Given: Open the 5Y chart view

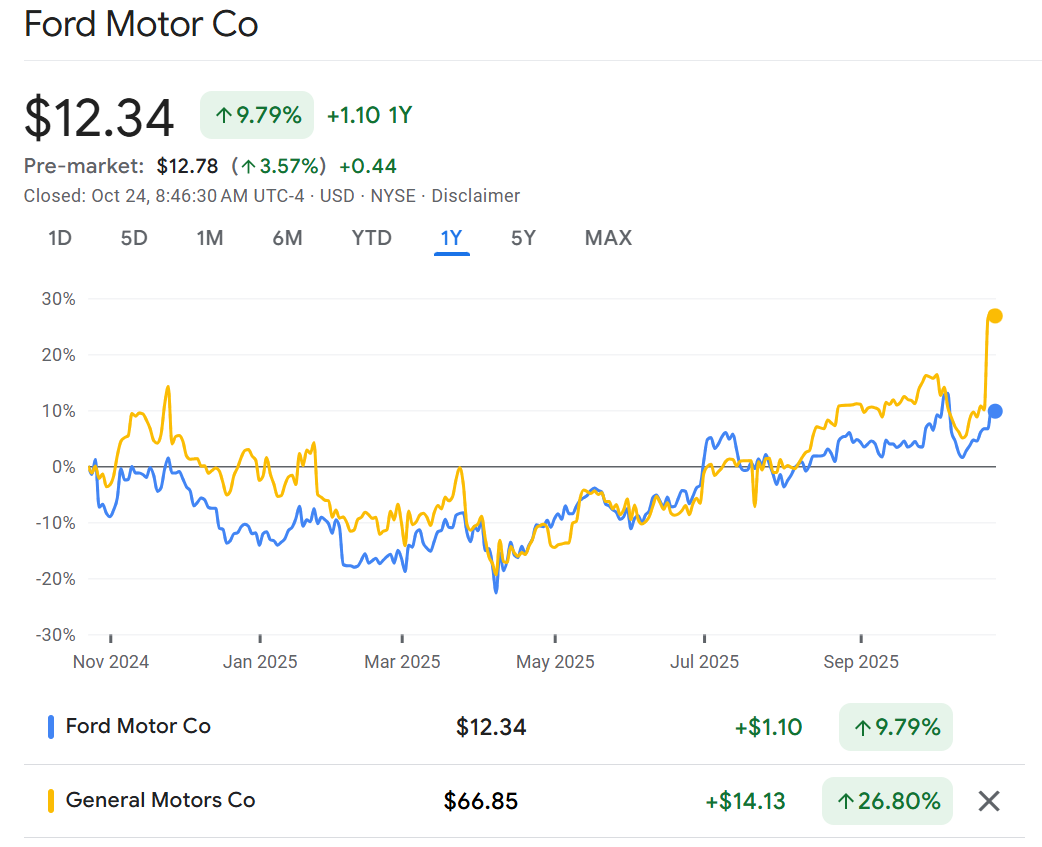Looking at the screenshot, I should tap(523, 238).
